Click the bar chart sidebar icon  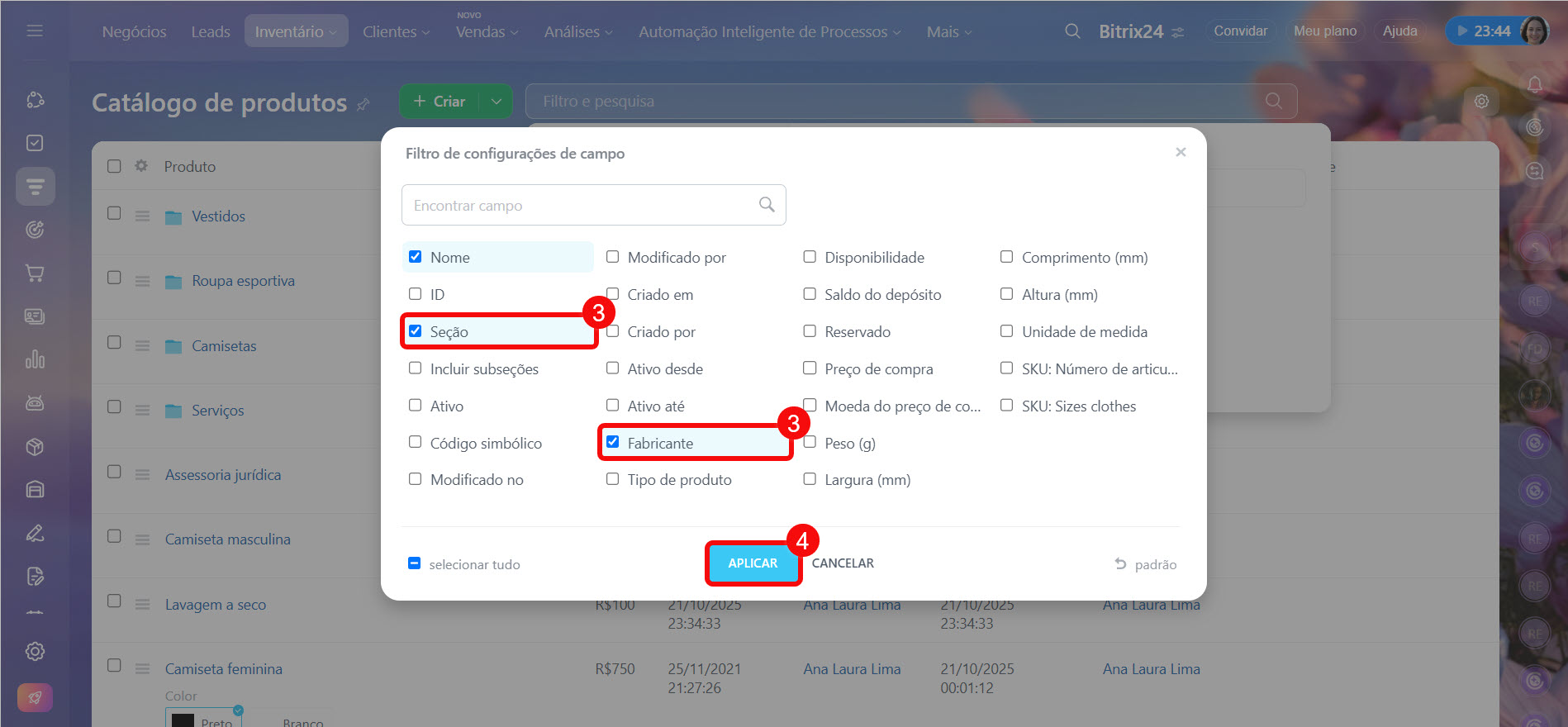[35, 359]
